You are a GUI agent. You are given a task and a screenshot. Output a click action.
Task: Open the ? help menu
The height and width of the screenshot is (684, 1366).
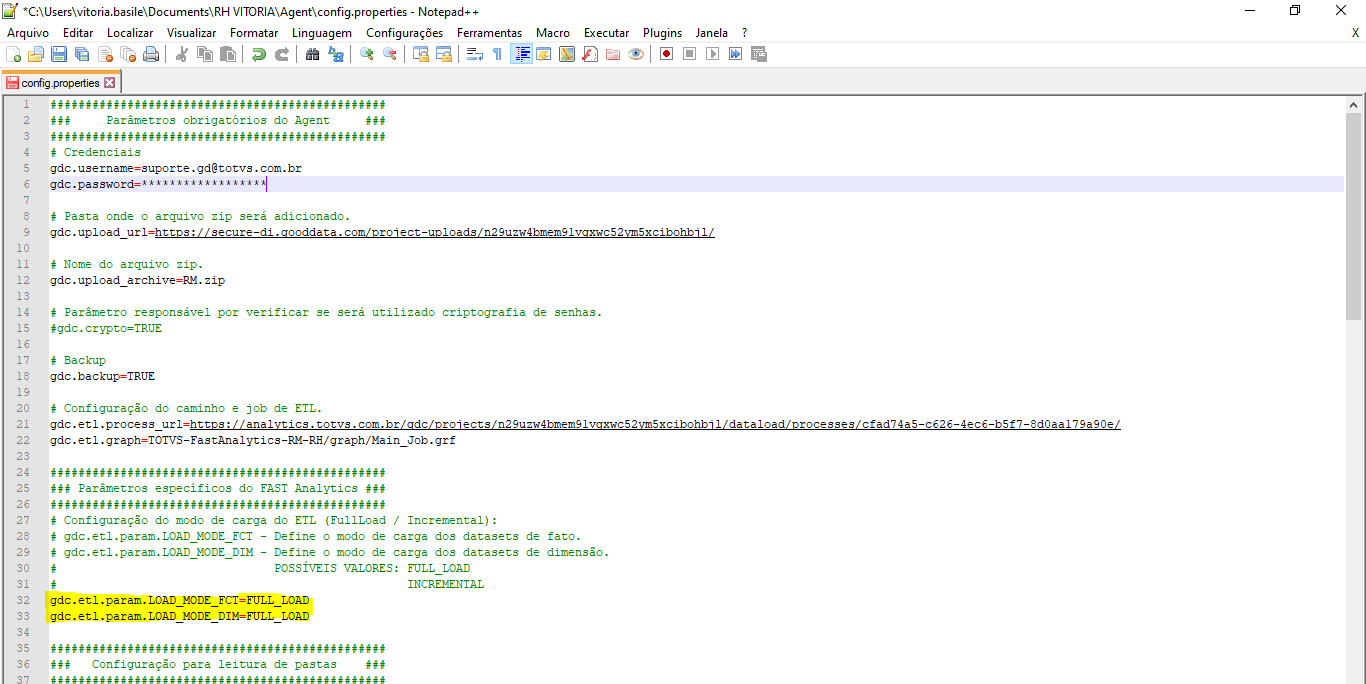pos(744,33)
